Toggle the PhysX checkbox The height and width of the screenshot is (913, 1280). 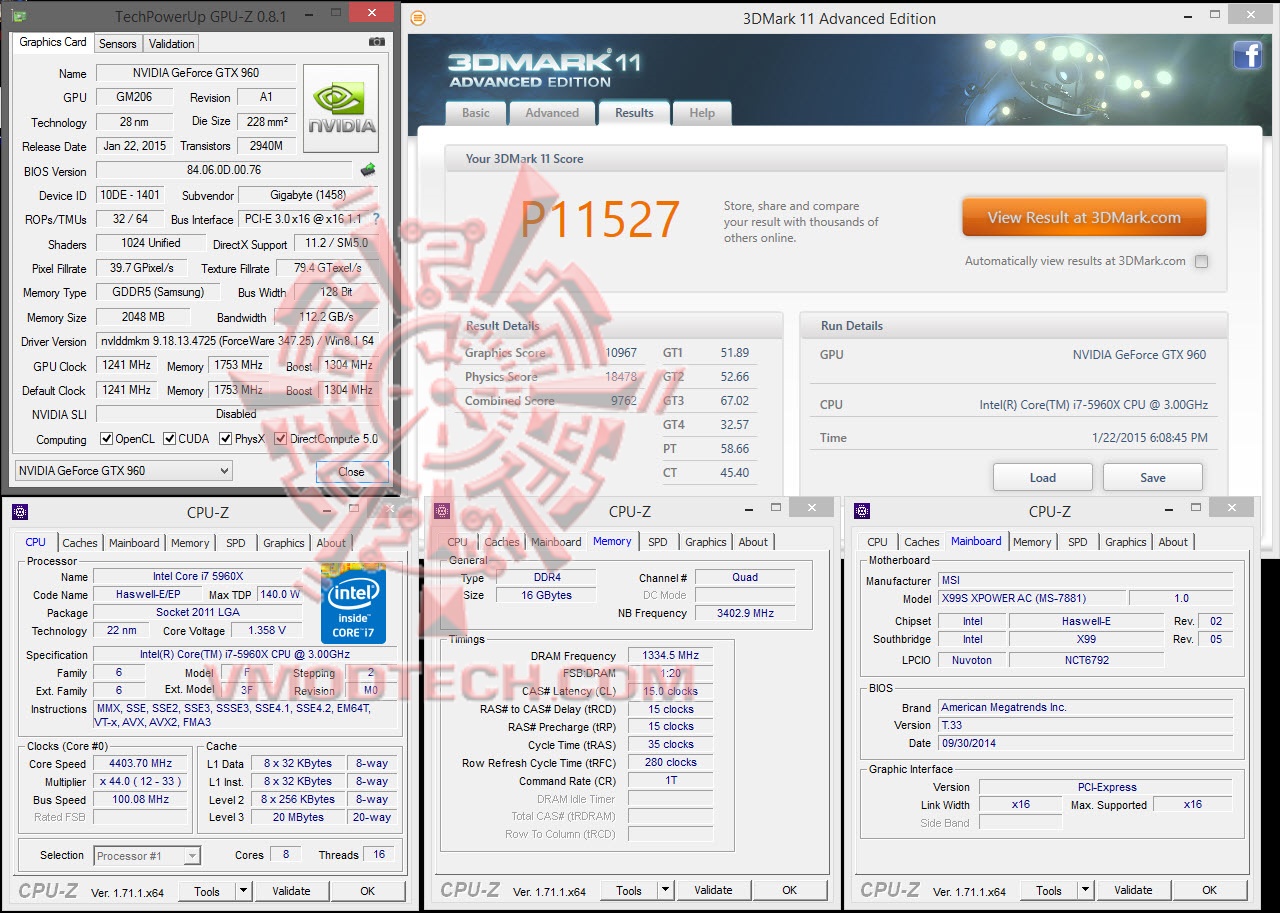(226, 439)
